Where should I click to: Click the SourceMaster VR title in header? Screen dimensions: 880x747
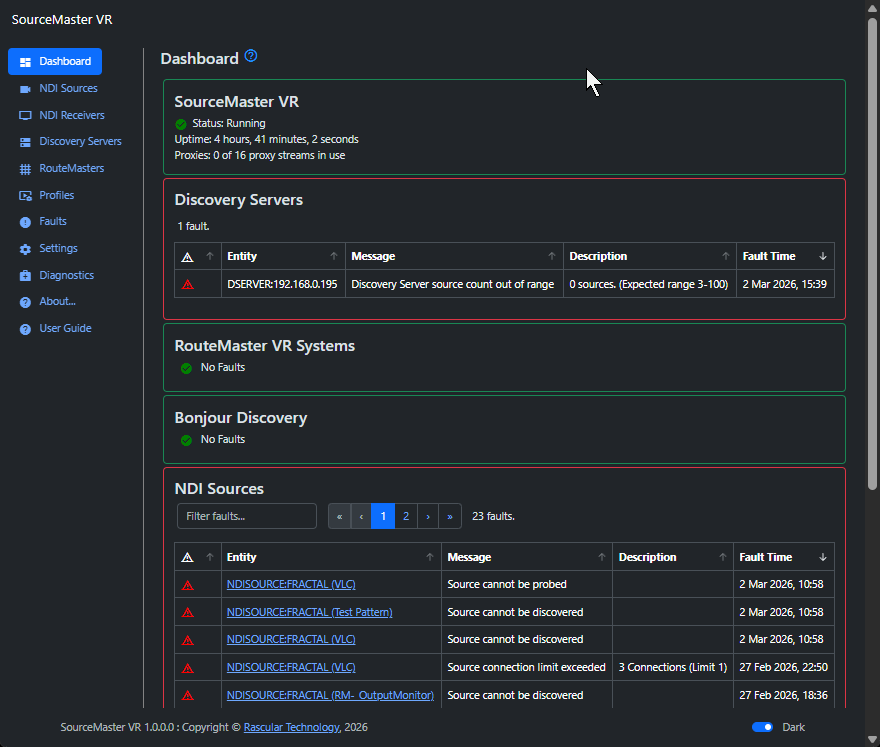(62, 20)
